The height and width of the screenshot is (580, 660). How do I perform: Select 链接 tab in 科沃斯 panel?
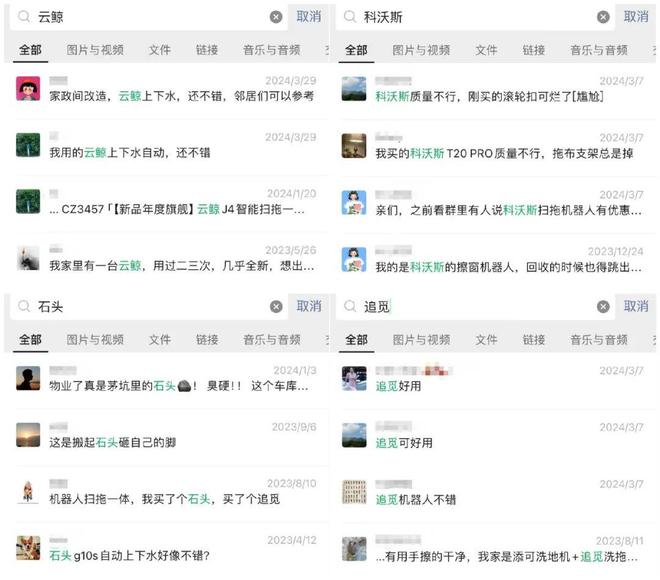[x=533, y=50]
